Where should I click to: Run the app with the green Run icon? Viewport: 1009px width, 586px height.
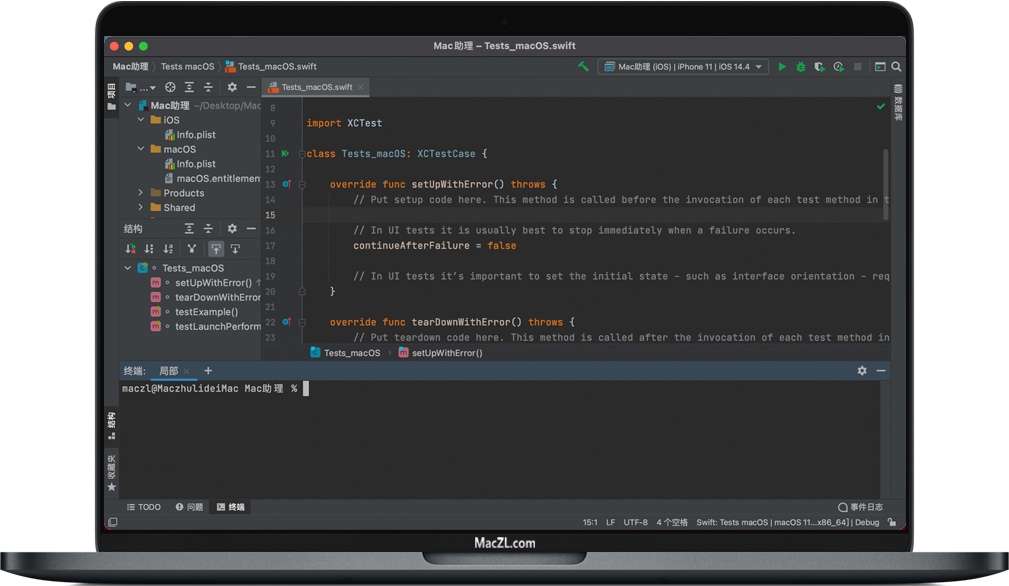click(x=782, y=66)
